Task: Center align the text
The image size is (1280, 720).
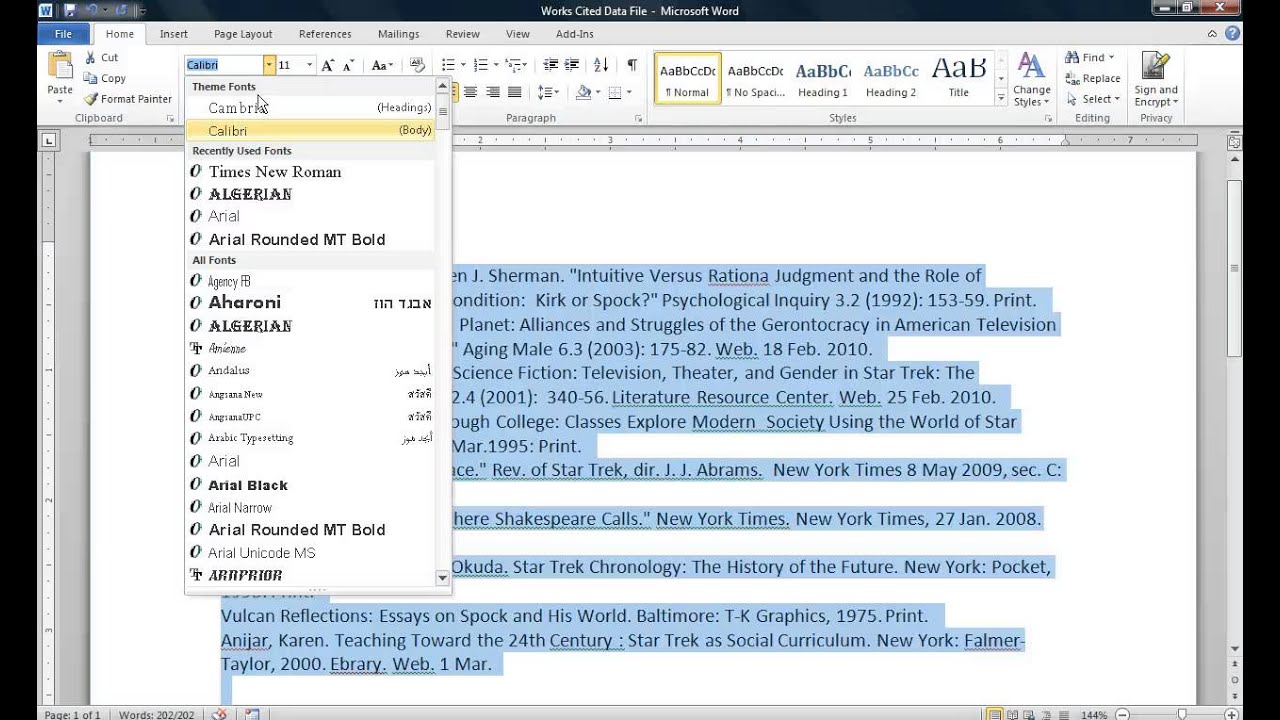Action: point(471,92)
